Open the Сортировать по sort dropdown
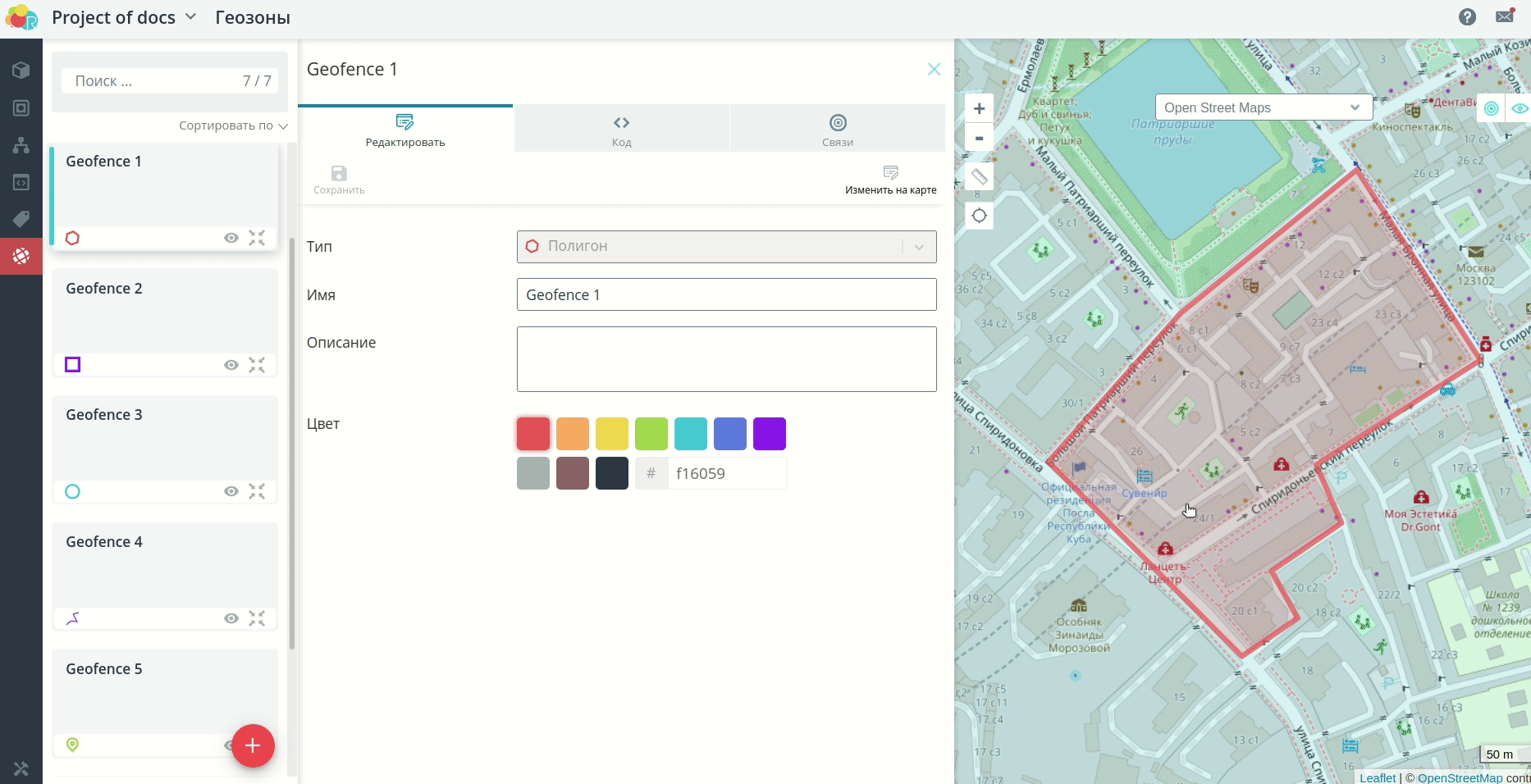Image resolution: width=1531 pixels, height=784 pixels. click(x=233, y=125)
